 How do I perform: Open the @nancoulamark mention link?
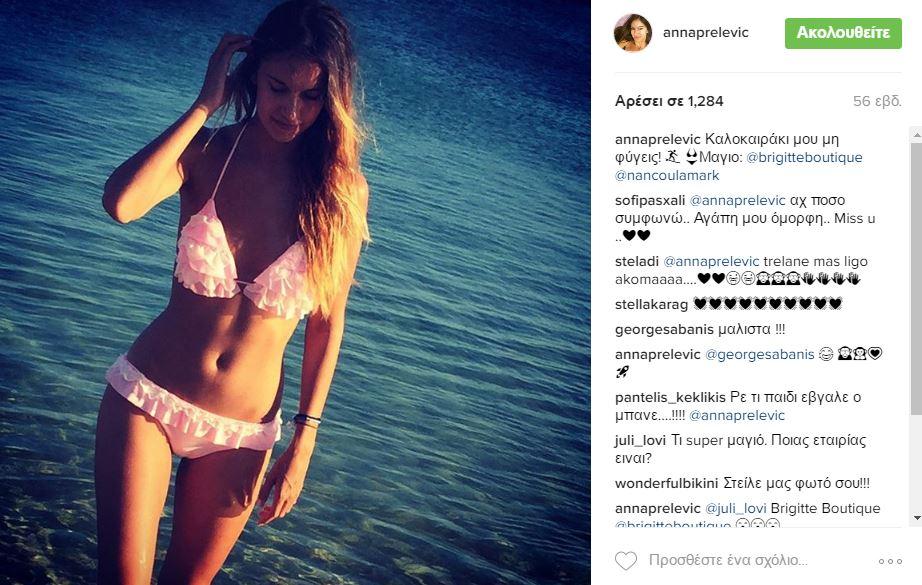click(x=667, y=175)
